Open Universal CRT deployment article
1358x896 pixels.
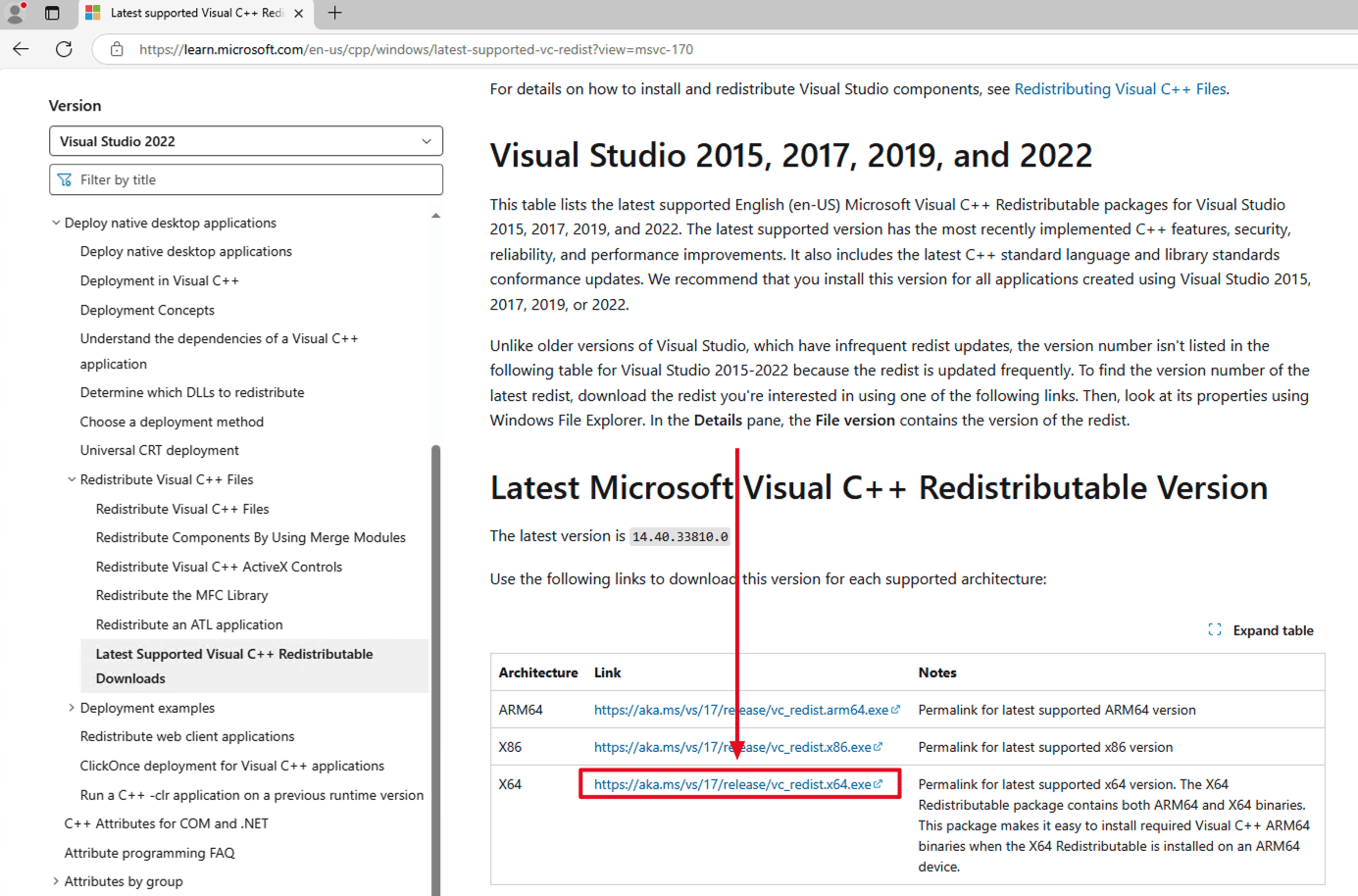[160, 450]
